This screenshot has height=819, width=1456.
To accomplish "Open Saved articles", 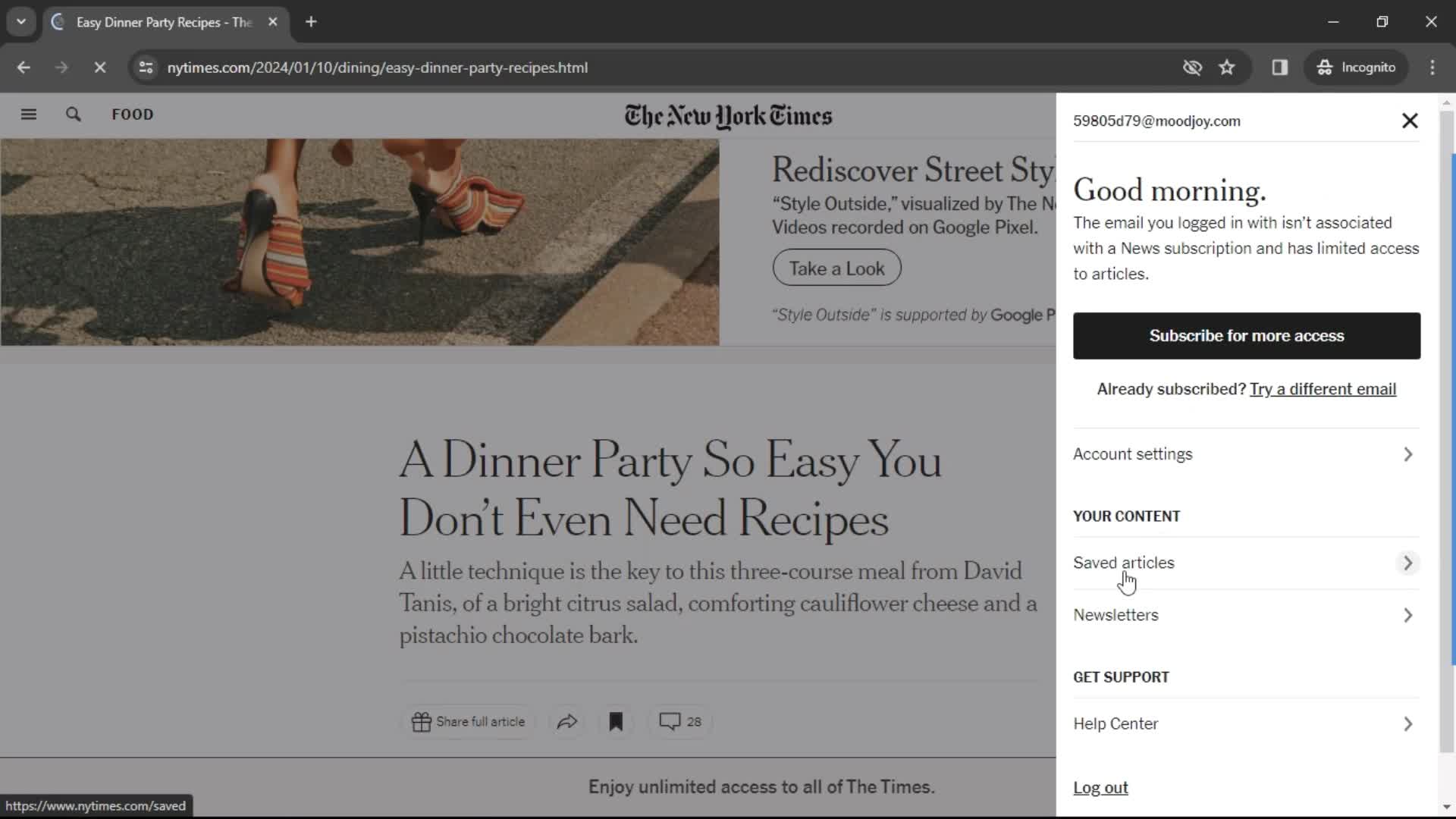I will [x=1246, y=563].
